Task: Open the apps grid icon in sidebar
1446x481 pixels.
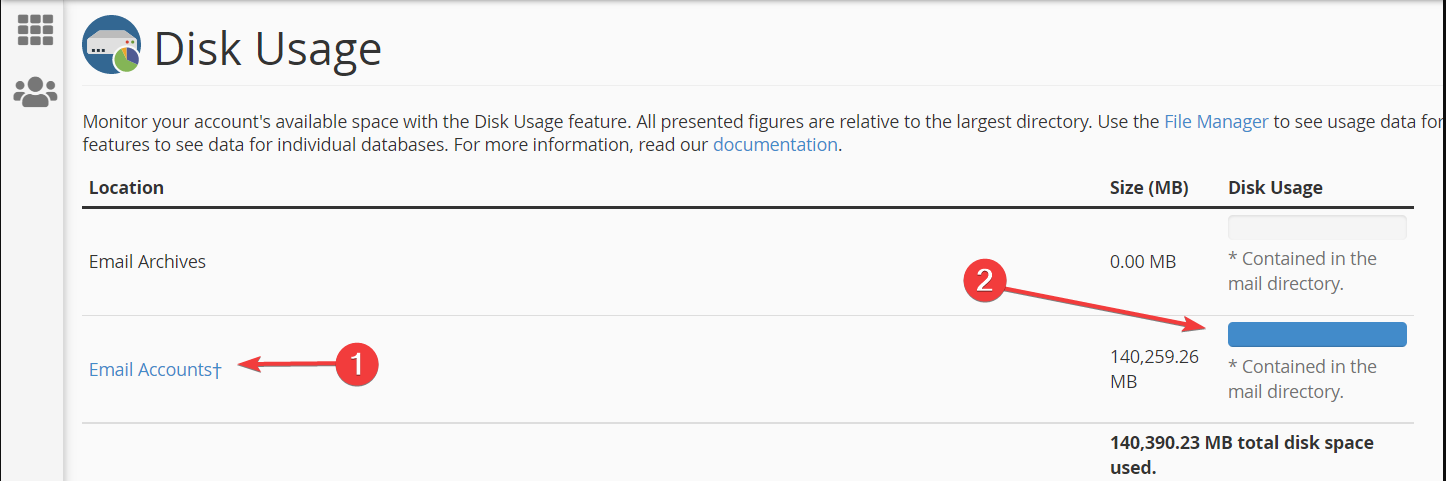Action: (x=35, y=30)
